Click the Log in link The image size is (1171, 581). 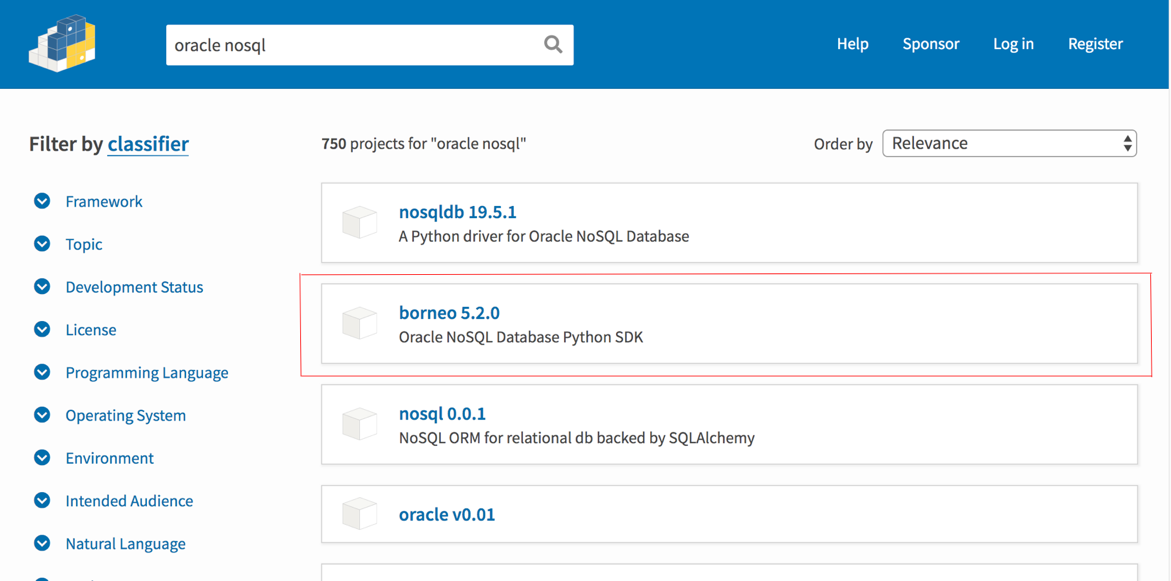tap(1013, 44)
